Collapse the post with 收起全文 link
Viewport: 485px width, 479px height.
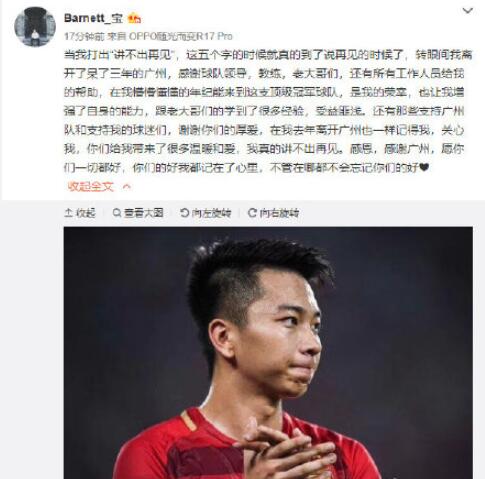[91, 186]
